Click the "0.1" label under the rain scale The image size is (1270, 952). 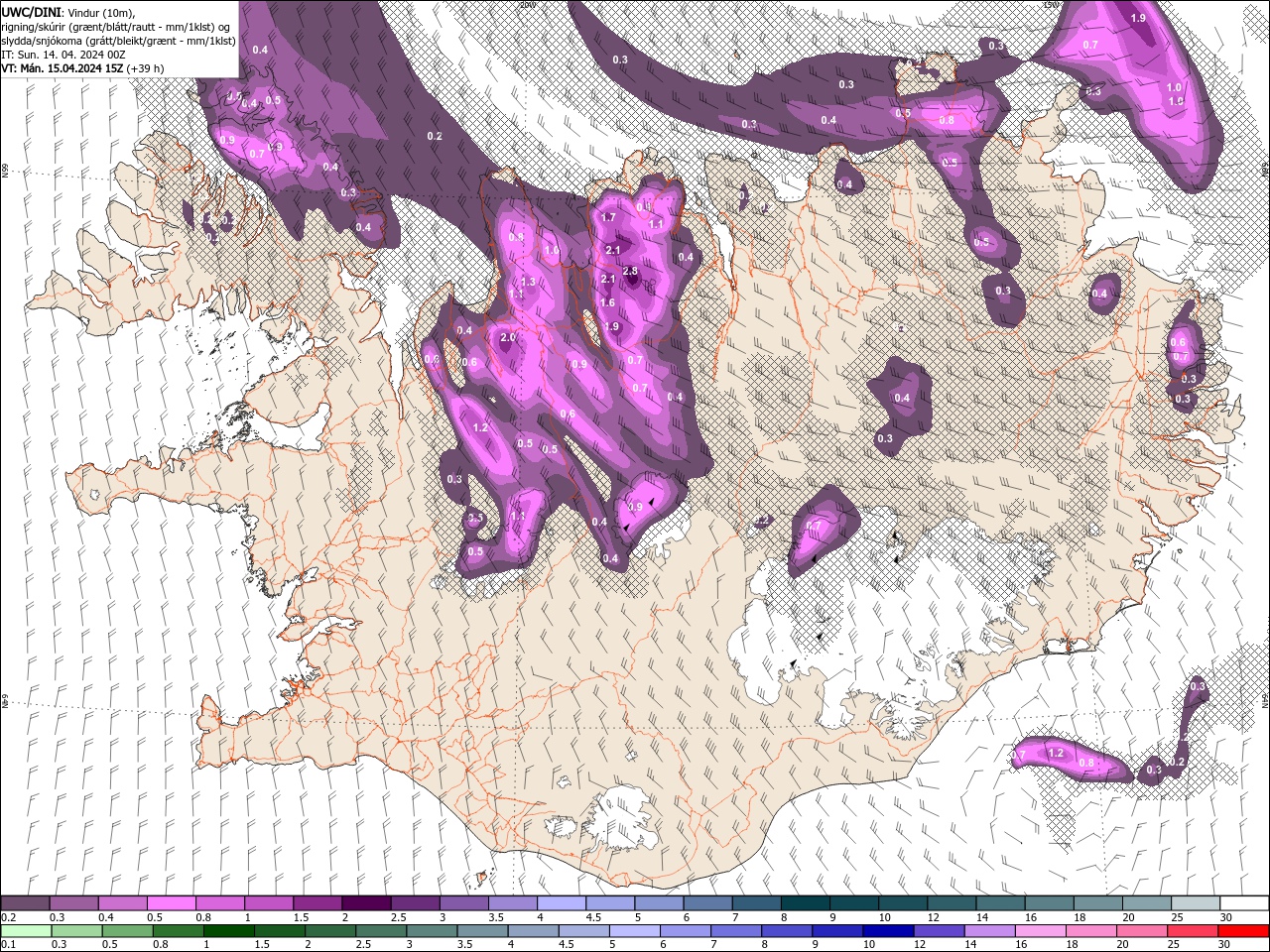click(x=7, y=945)
